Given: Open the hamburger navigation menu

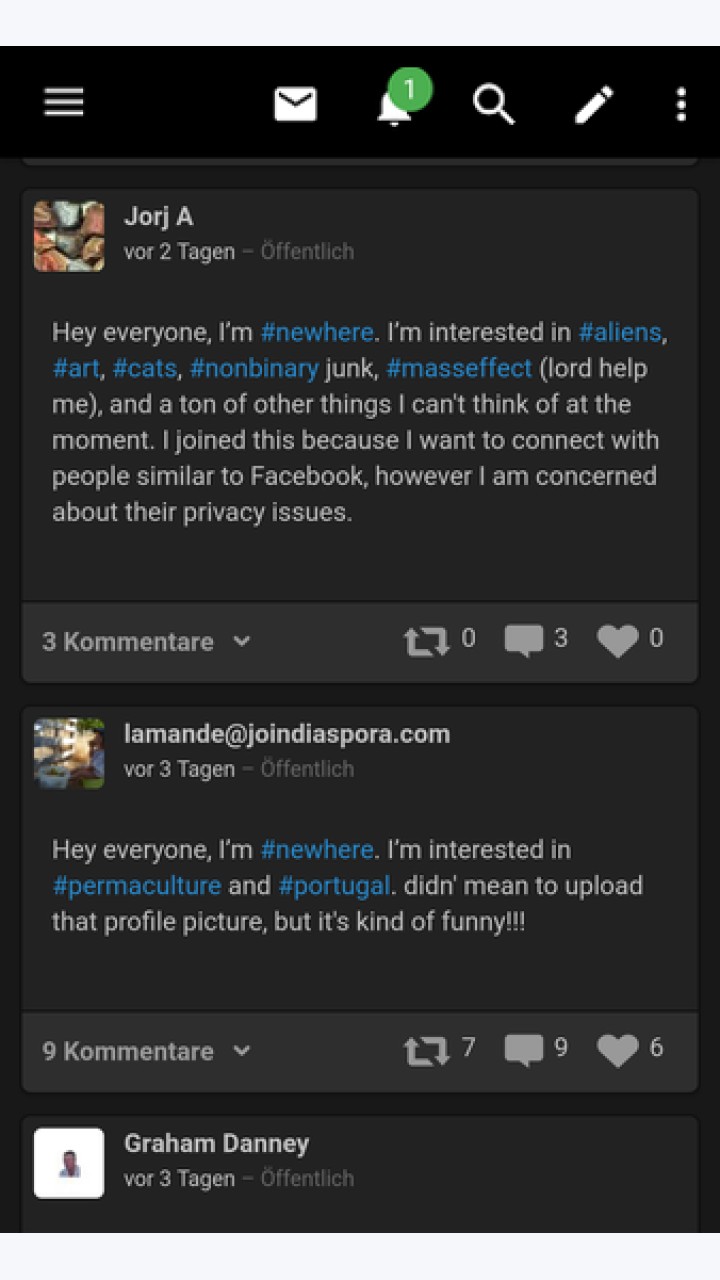Looking at the screenshot, I should click(64, 102).
